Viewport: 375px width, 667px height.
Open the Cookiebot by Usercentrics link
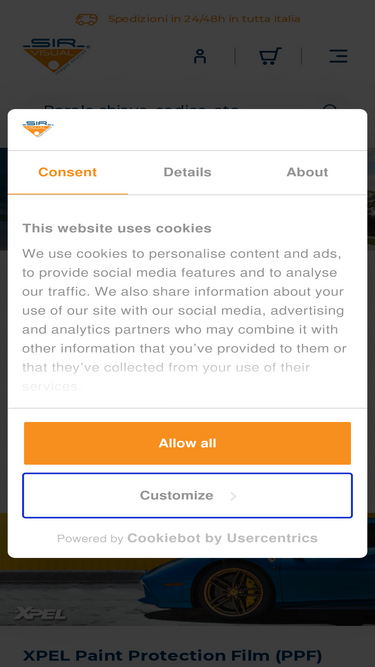point(222,538)
